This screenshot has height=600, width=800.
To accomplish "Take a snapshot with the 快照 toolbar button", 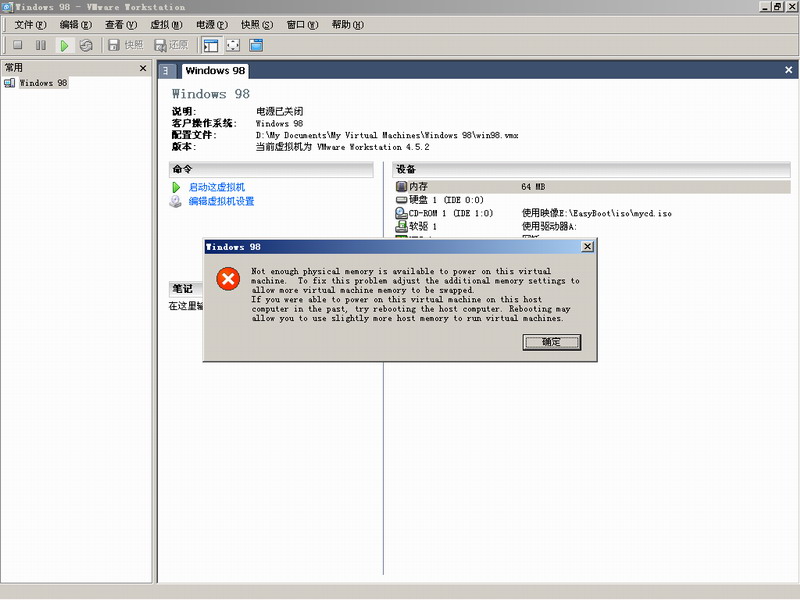I will (126, 45).
